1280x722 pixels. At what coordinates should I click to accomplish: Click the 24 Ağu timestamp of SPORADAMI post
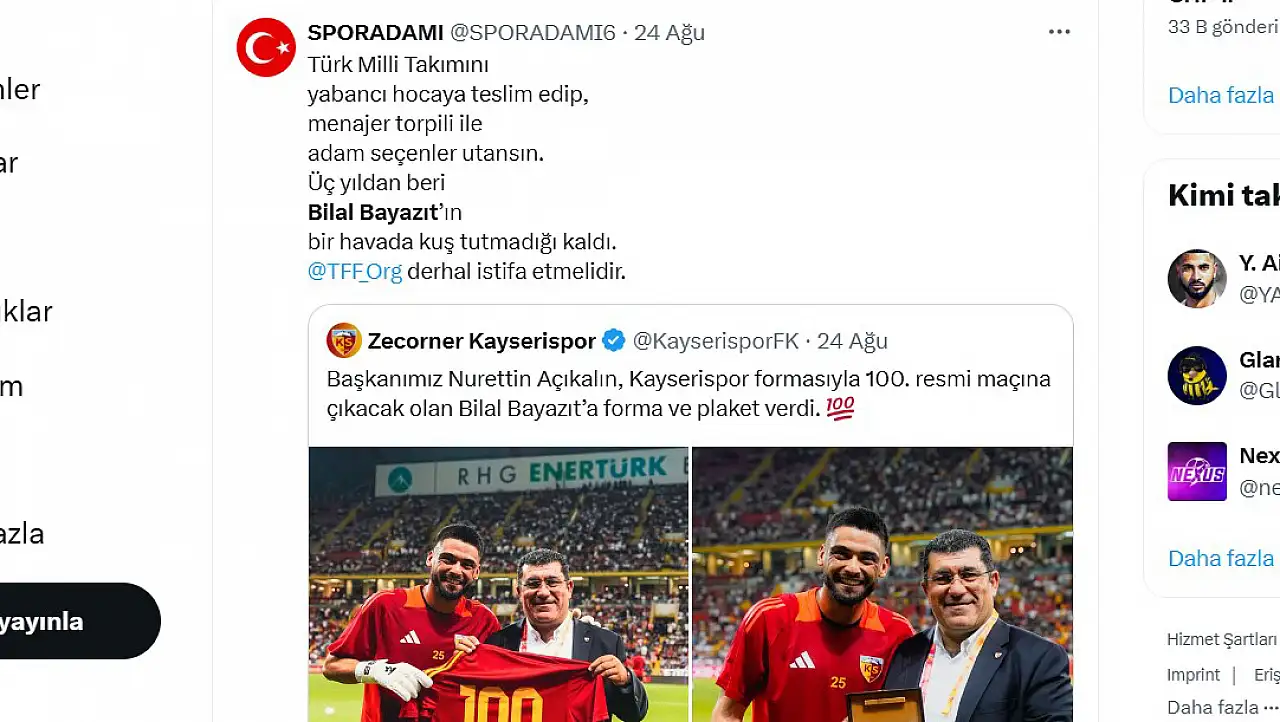pyautogui.click(x=669, y=32)
